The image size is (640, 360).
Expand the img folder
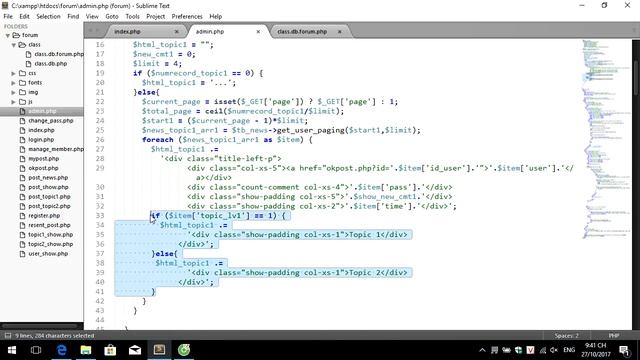point(13,92)
